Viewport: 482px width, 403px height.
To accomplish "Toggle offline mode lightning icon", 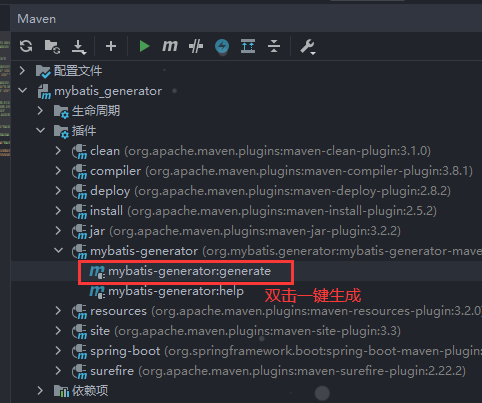I will coord(222,46).
